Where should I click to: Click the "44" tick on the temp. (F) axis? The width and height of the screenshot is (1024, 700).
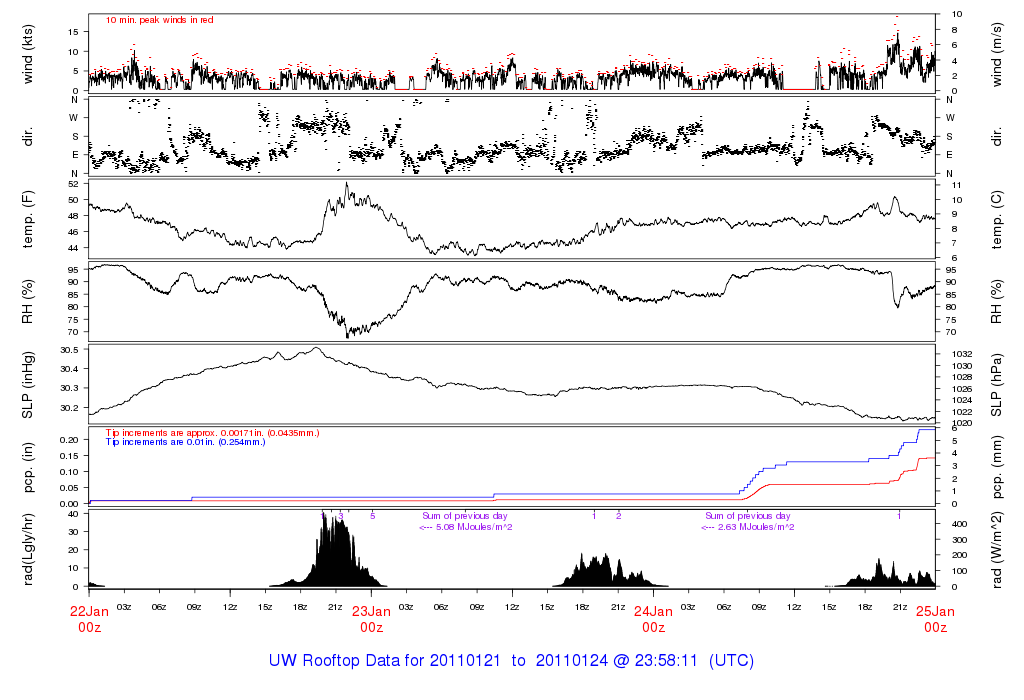tap(73, 248)
